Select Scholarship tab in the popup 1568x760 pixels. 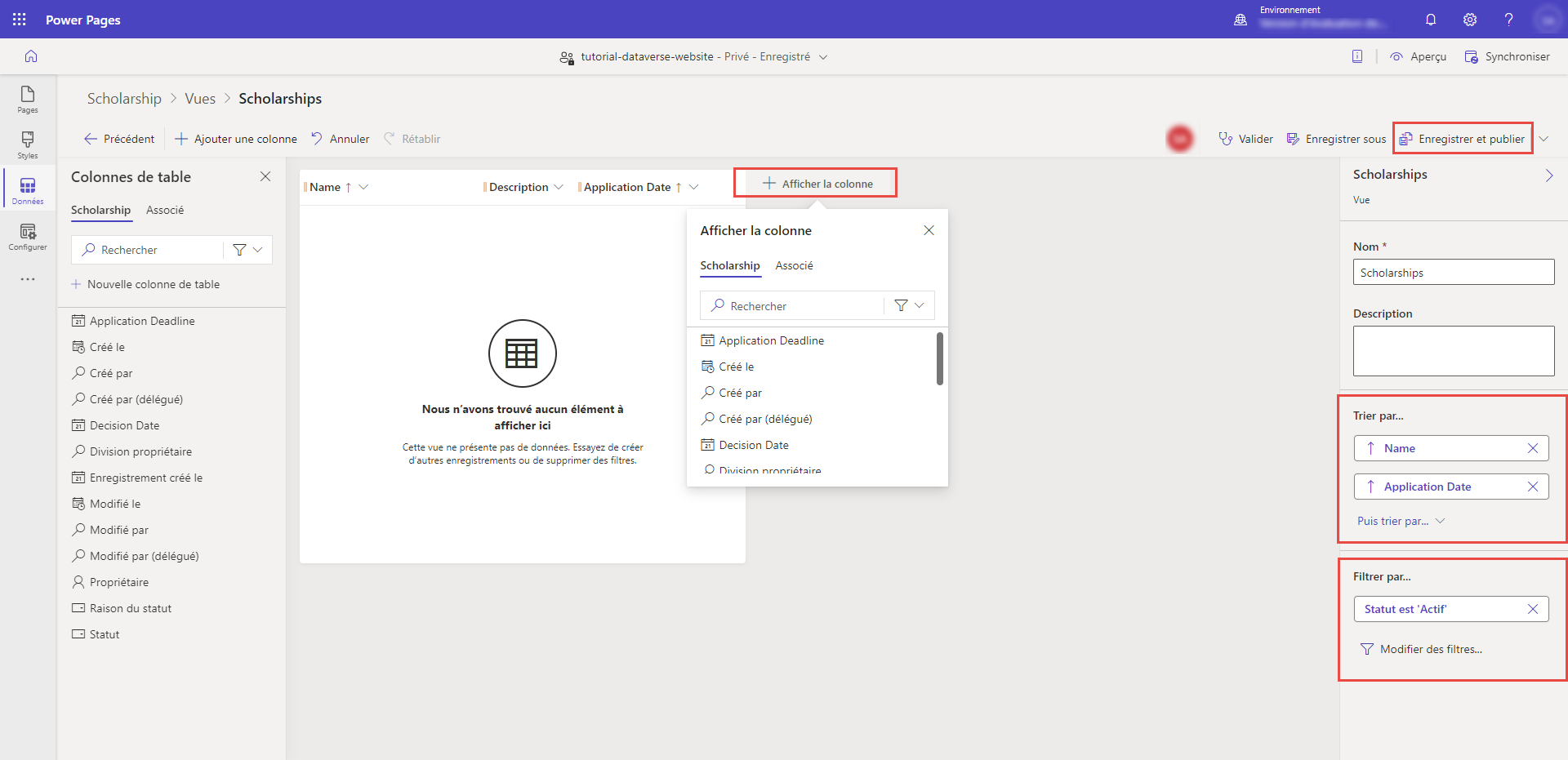click(x=730, y=265)
